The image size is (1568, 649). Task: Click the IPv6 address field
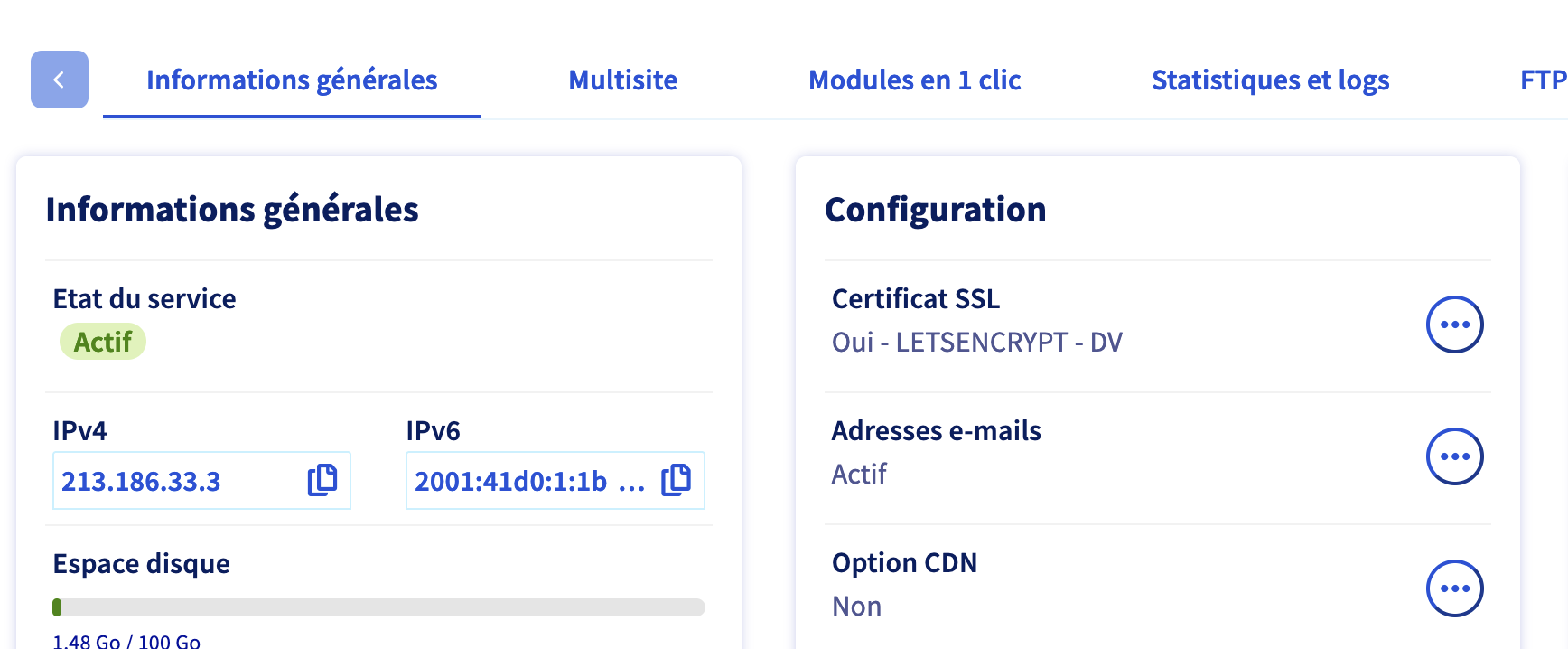coord(511,482)
